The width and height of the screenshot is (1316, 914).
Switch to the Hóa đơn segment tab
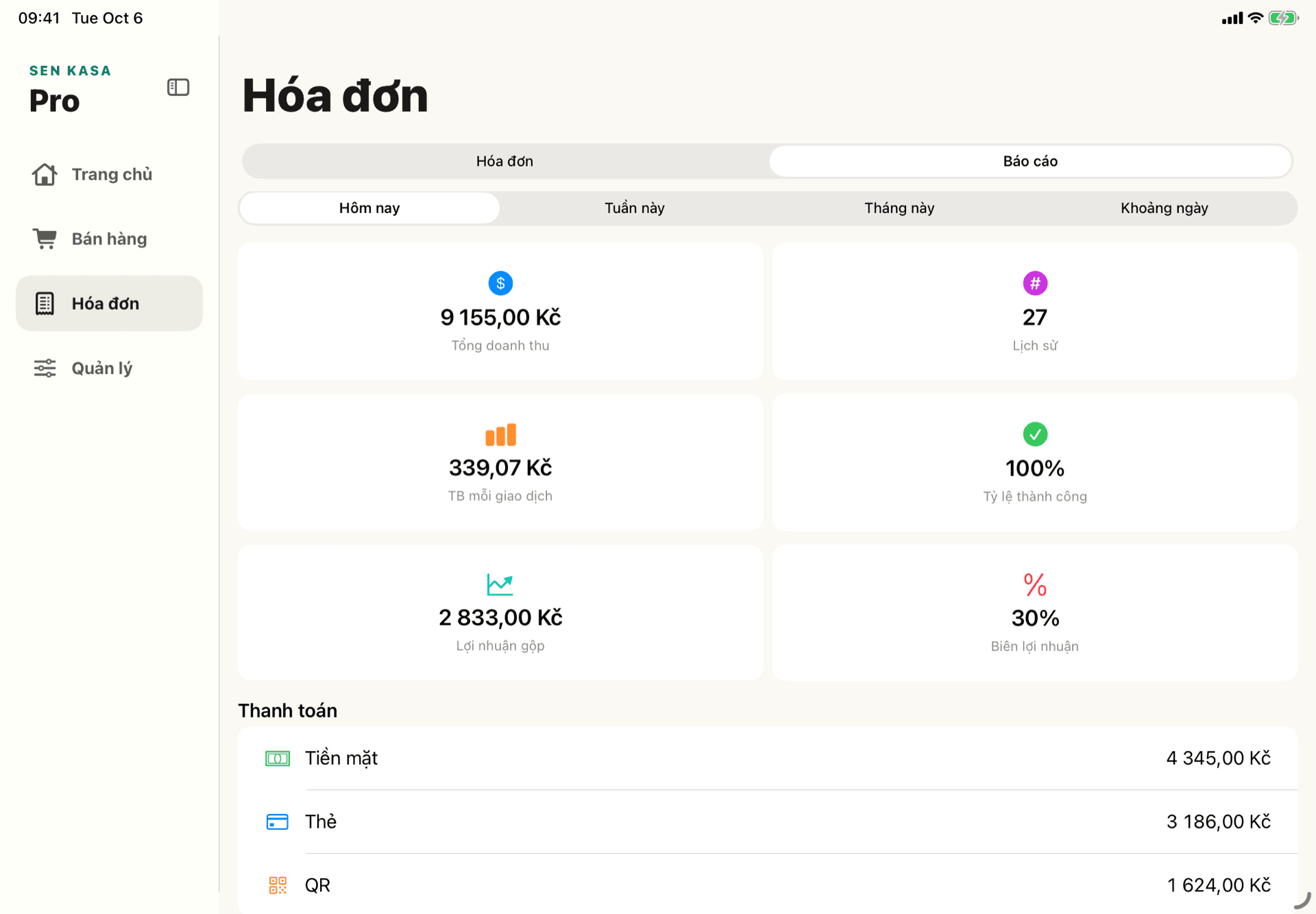[x=505, y=161]
